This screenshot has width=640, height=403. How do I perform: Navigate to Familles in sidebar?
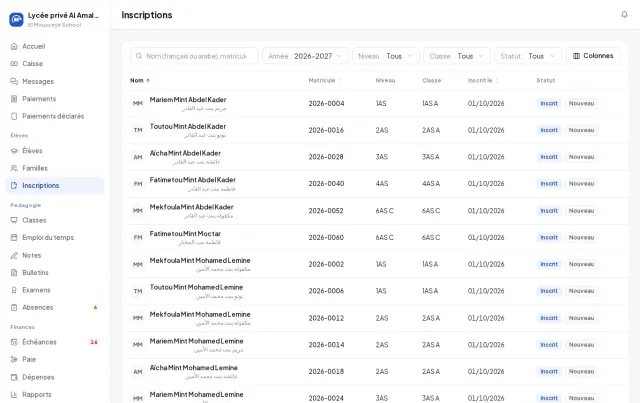tap(55, 168)
